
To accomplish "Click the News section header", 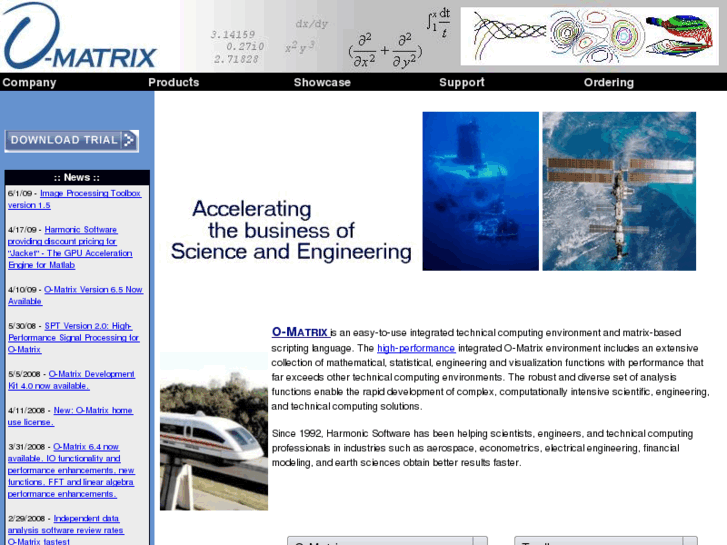I will click(77, 177).
